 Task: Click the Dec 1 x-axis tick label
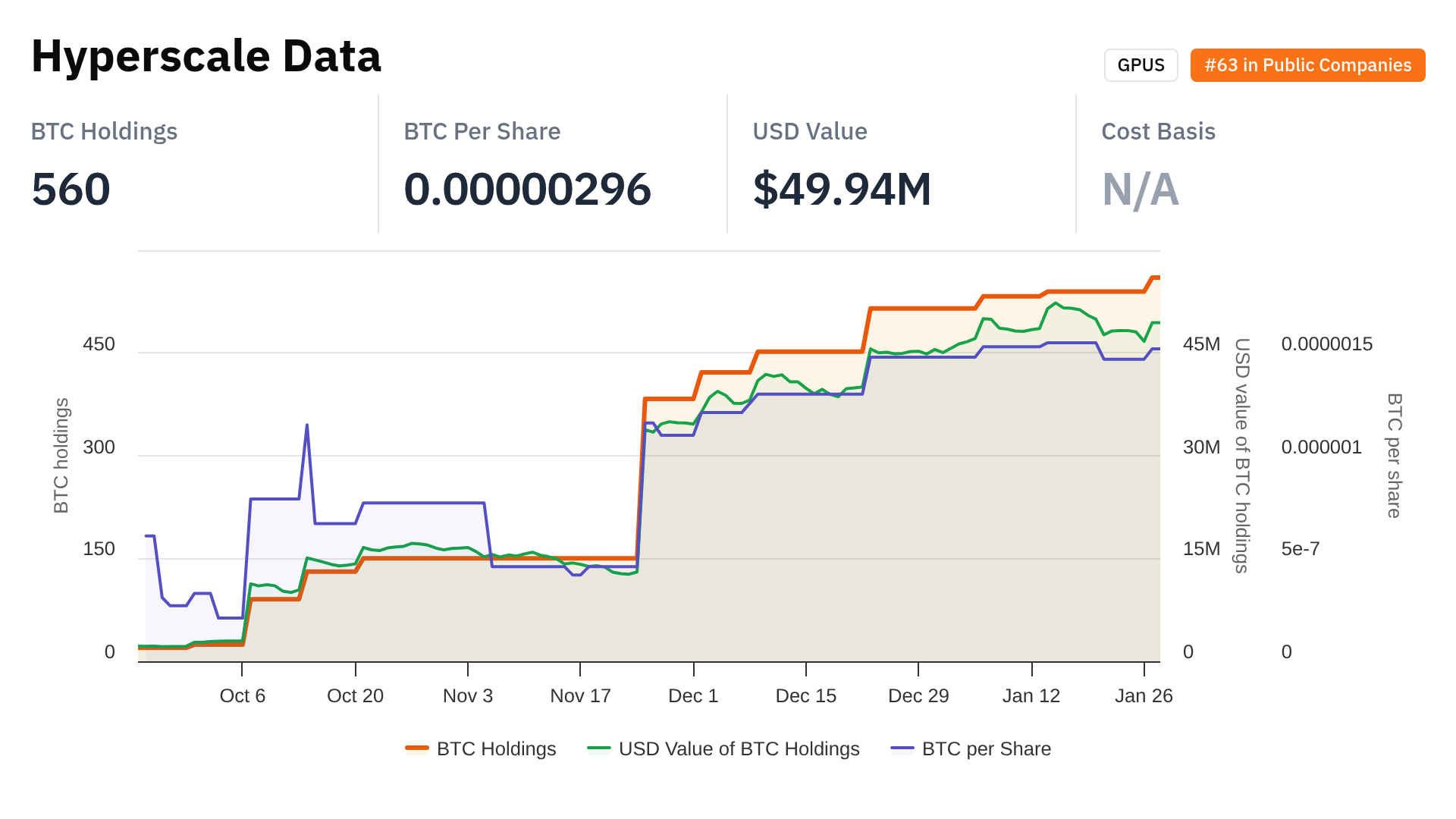[692, 695]
